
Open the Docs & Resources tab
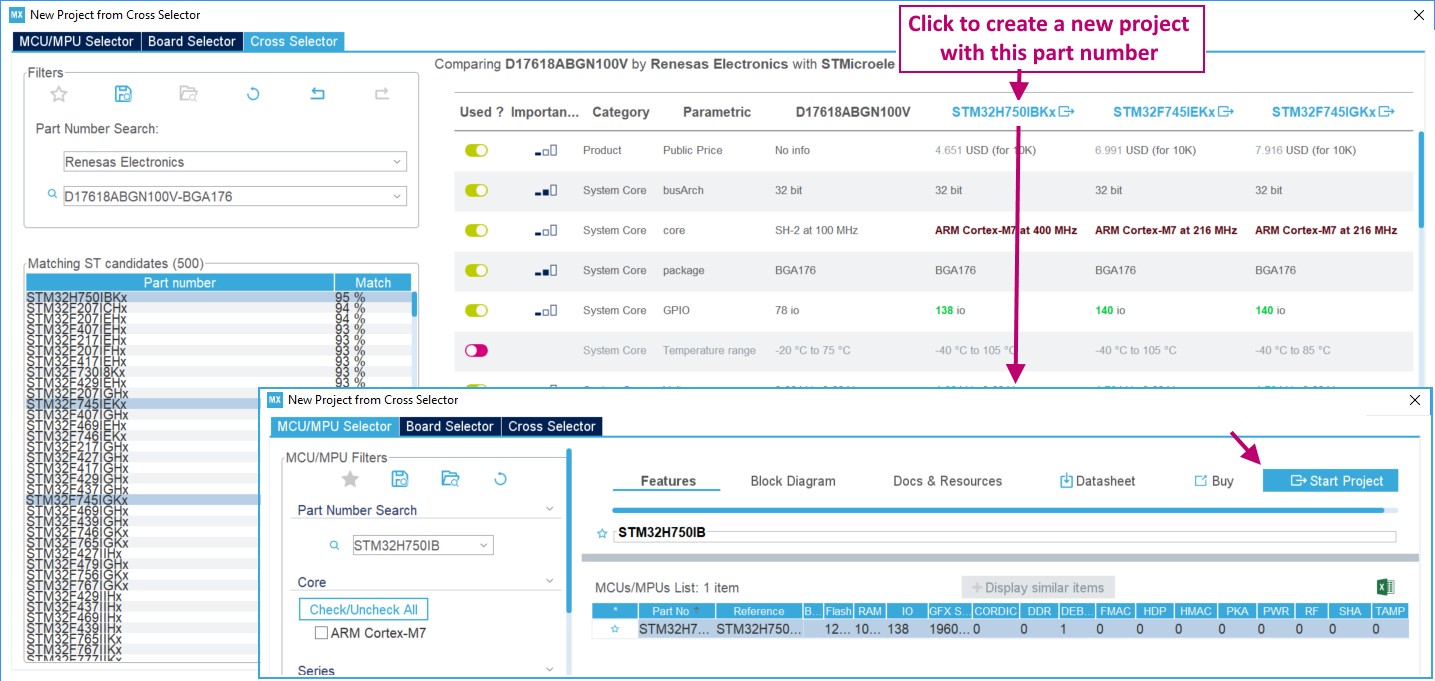coord(947,481)
